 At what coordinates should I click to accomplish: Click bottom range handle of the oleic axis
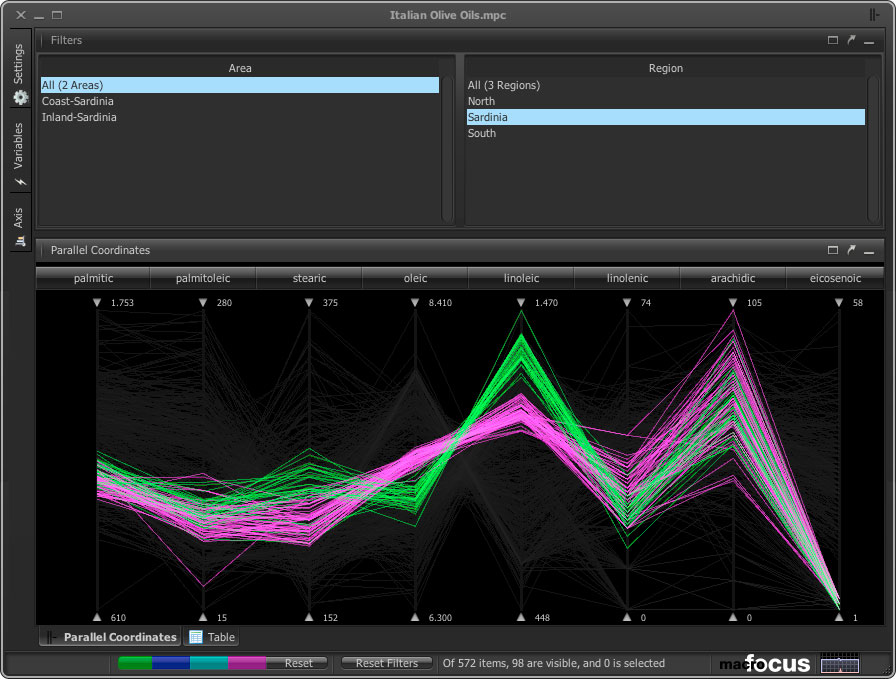[415, 617]
